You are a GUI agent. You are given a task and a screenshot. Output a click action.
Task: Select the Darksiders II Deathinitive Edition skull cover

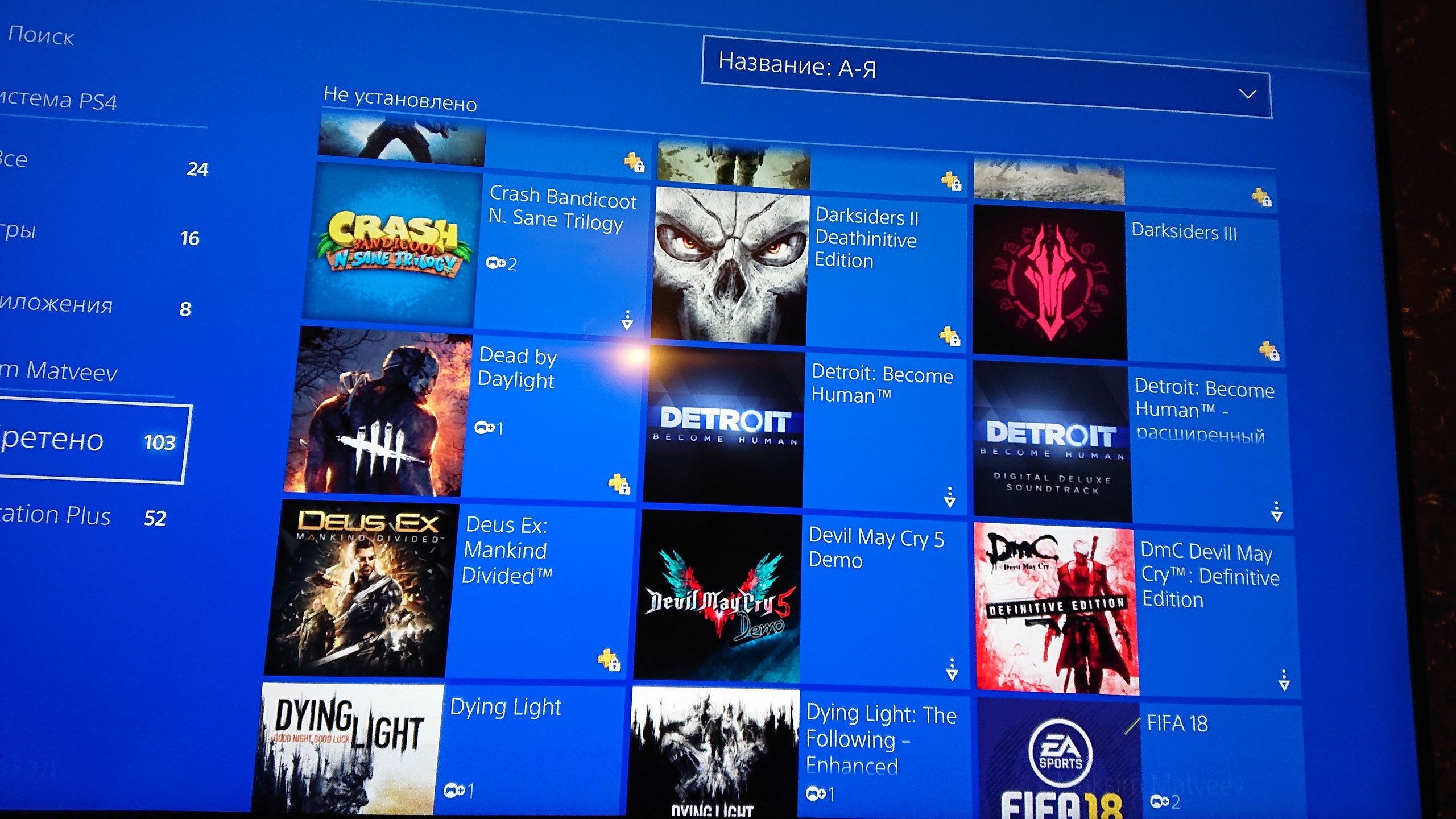click(x=731, y=266)
